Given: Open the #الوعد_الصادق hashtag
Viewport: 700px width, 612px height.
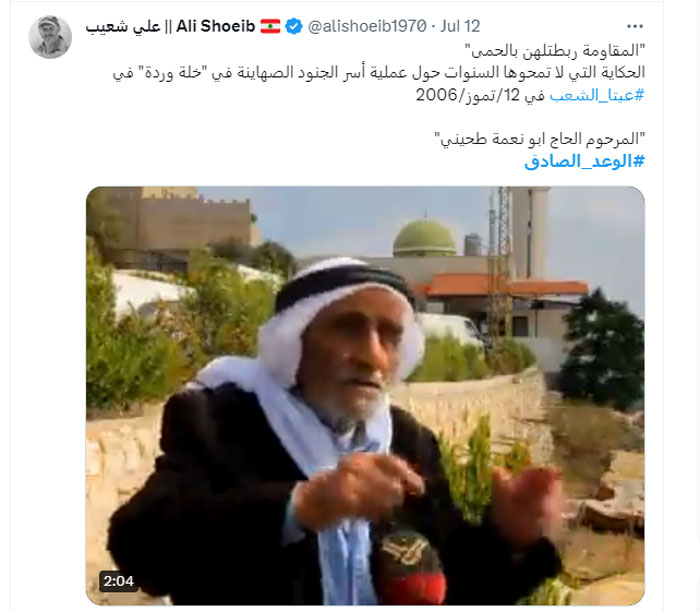Looking at the screenshot, I should 584,161.
